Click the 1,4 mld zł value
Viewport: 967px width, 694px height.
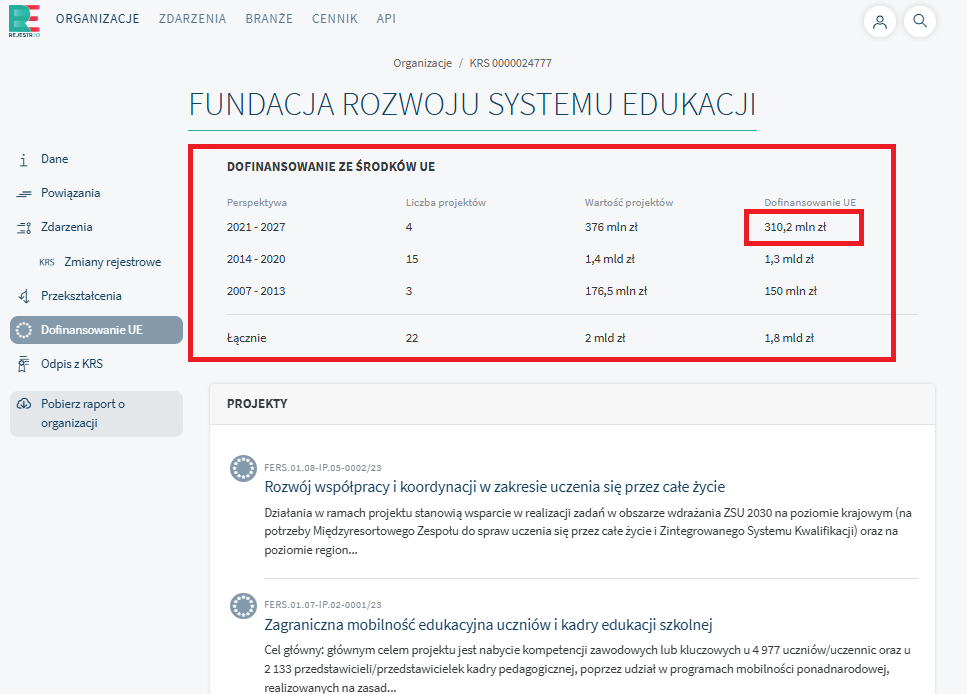click(610, 259)
